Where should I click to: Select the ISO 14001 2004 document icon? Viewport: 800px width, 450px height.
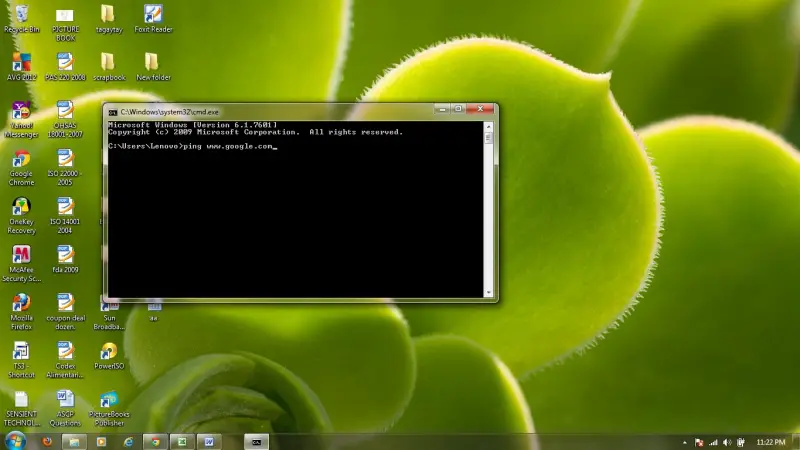(65, 216)
